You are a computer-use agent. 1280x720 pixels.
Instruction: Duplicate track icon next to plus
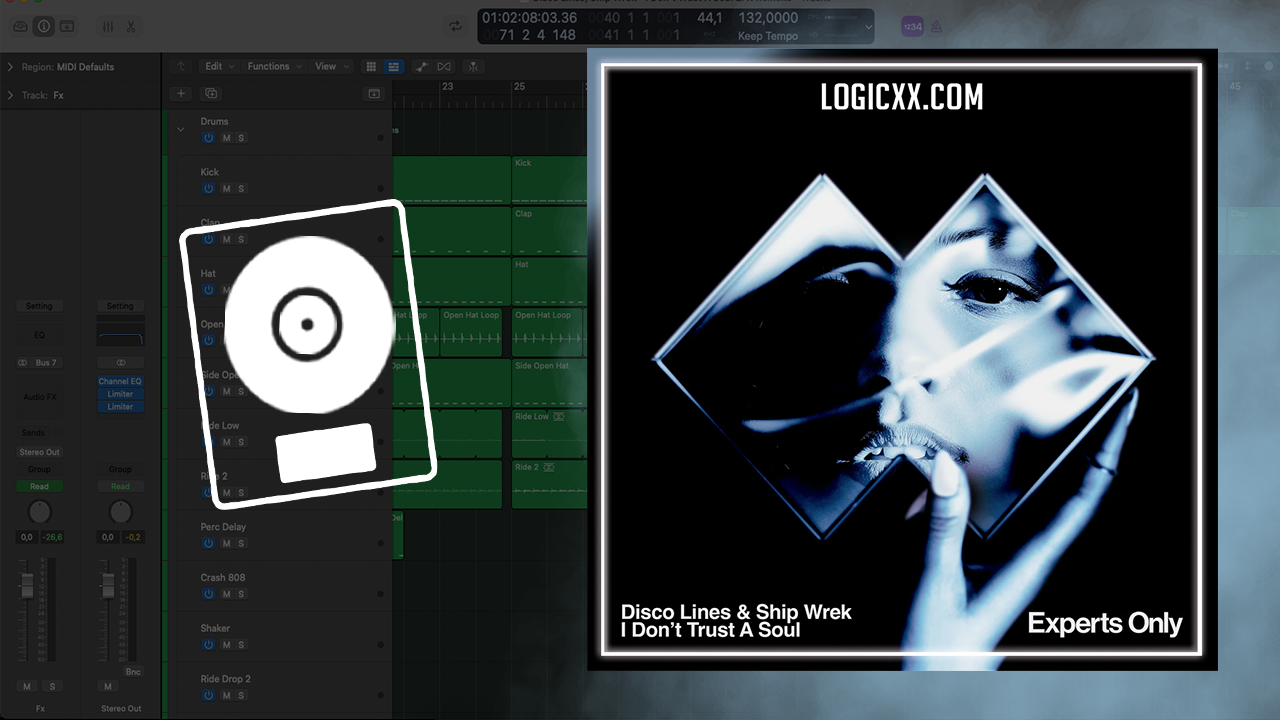point(211,93)
